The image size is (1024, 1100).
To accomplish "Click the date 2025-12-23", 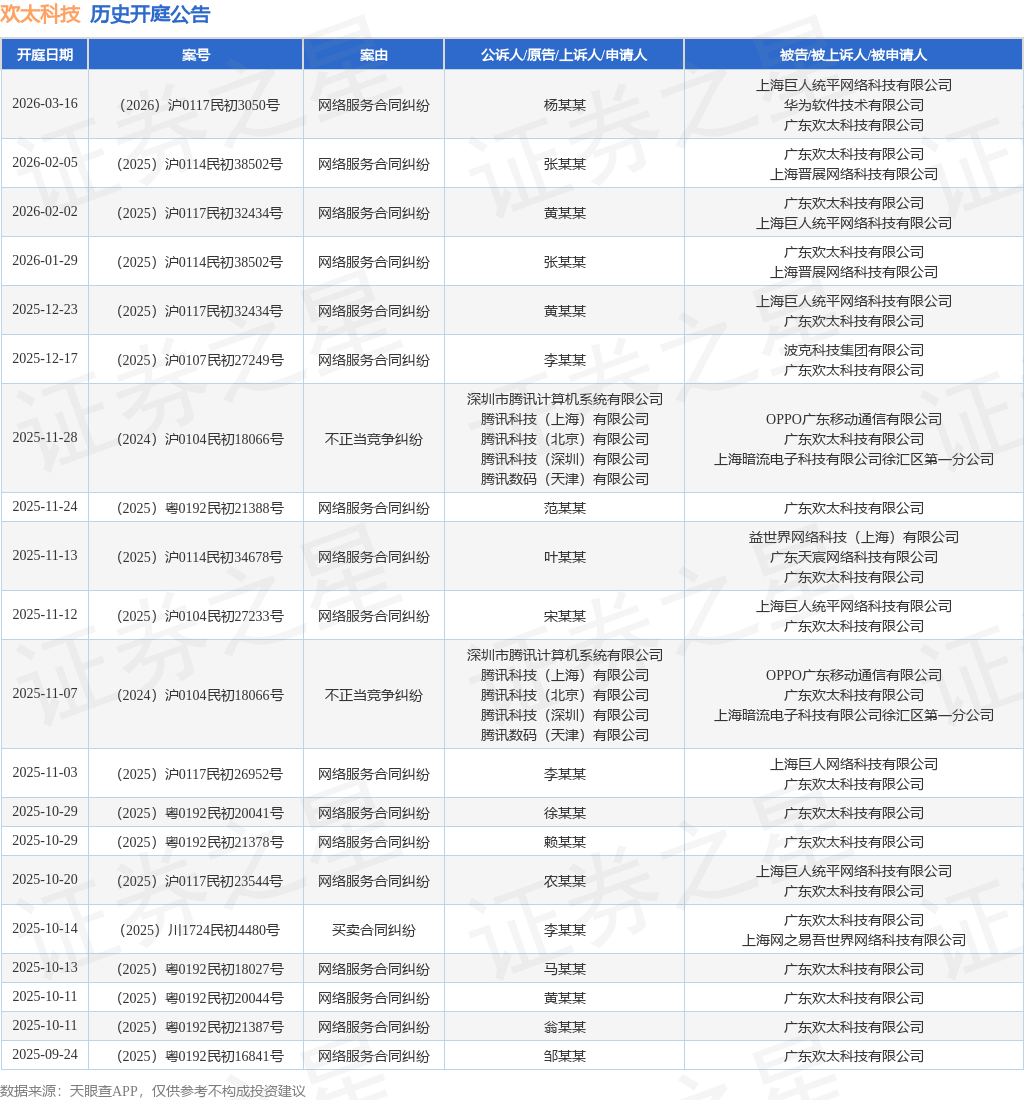I will coord(45,309).
